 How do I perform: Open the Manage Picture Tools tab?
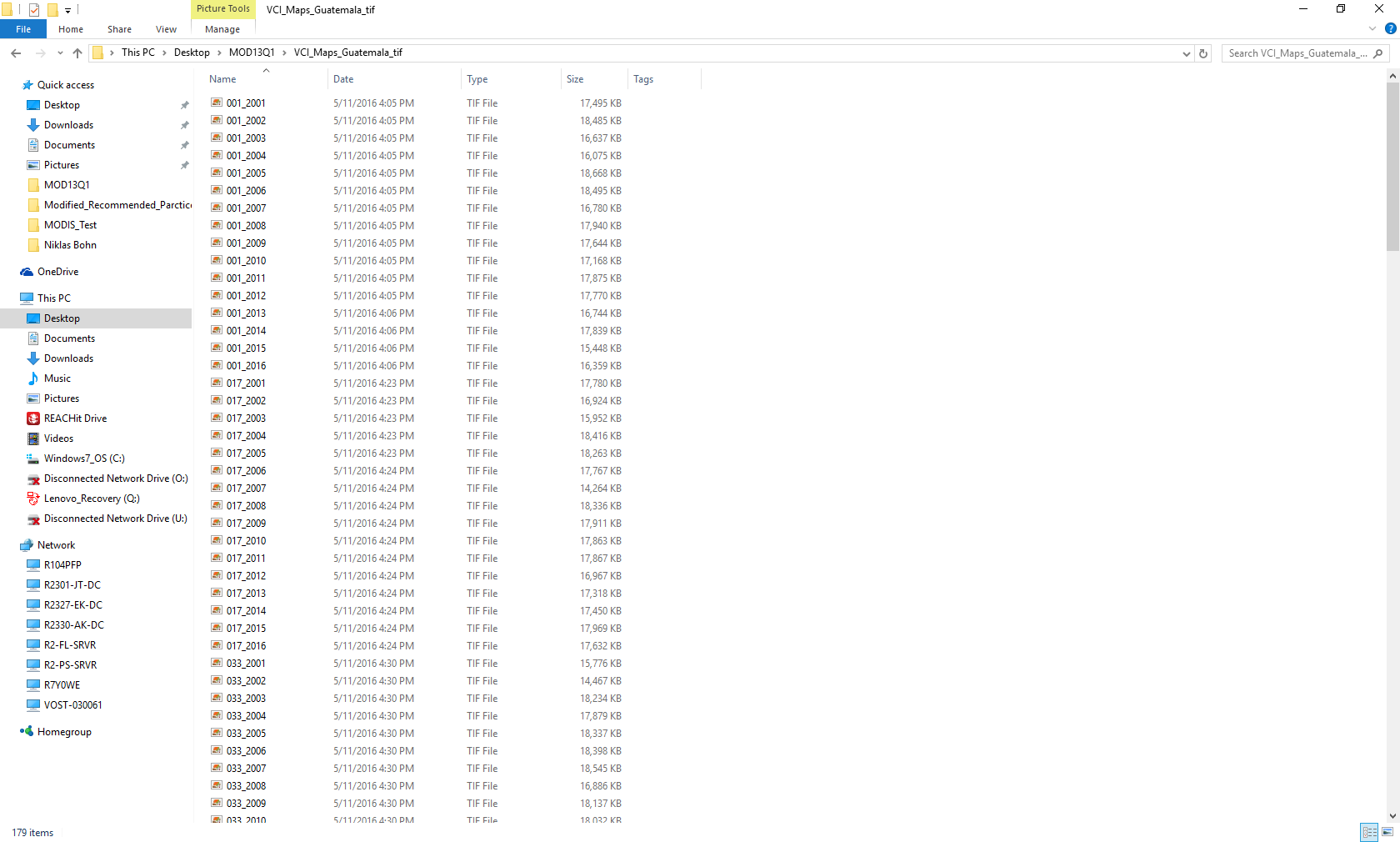[x=222, y=29]
